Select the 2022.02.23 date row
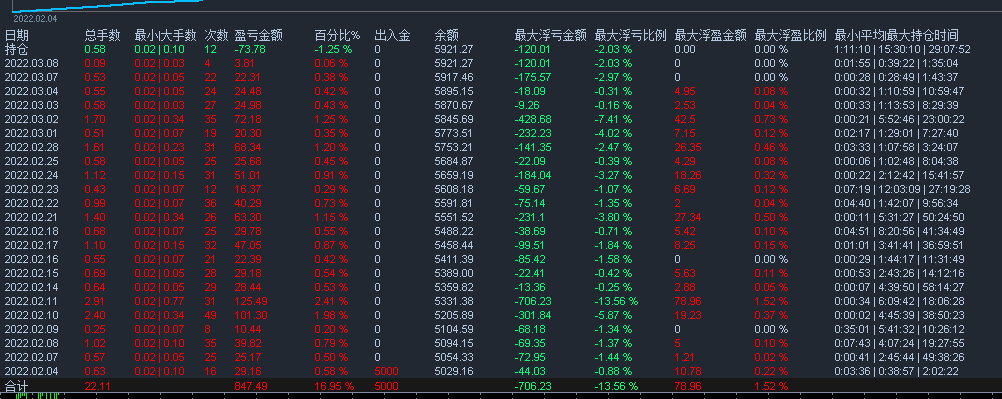1002x399 pixels. tap(31, 189)
